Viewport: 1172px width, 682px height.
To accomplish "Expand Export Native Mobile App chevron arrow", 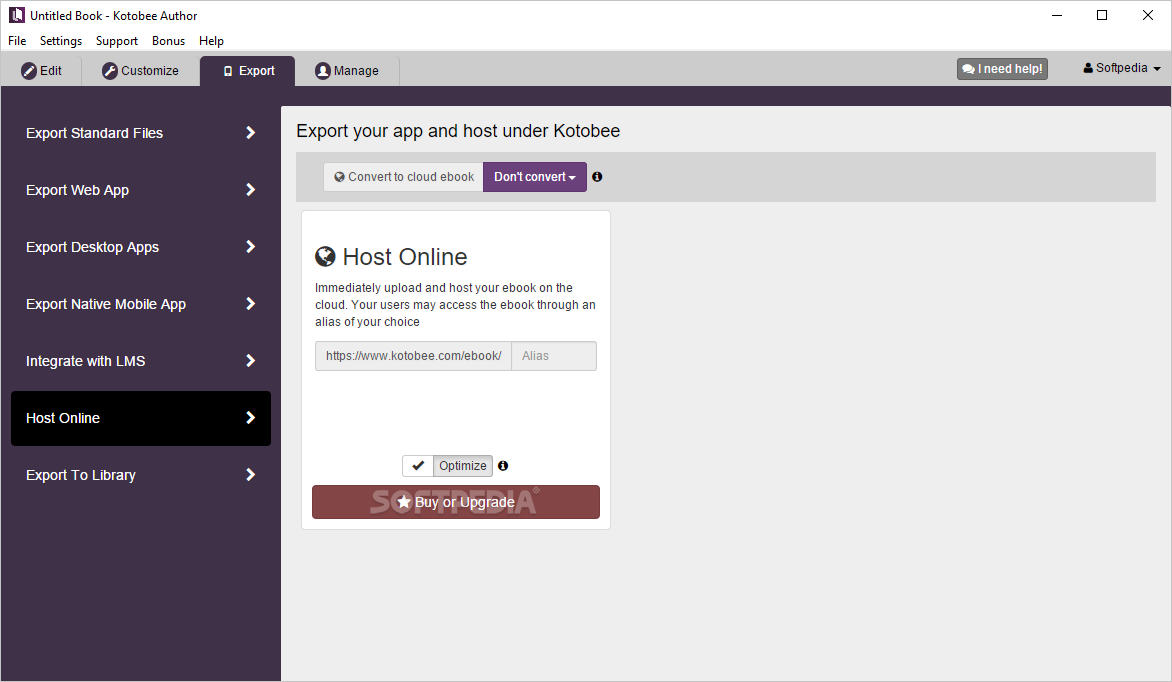I will coord(250,304).
